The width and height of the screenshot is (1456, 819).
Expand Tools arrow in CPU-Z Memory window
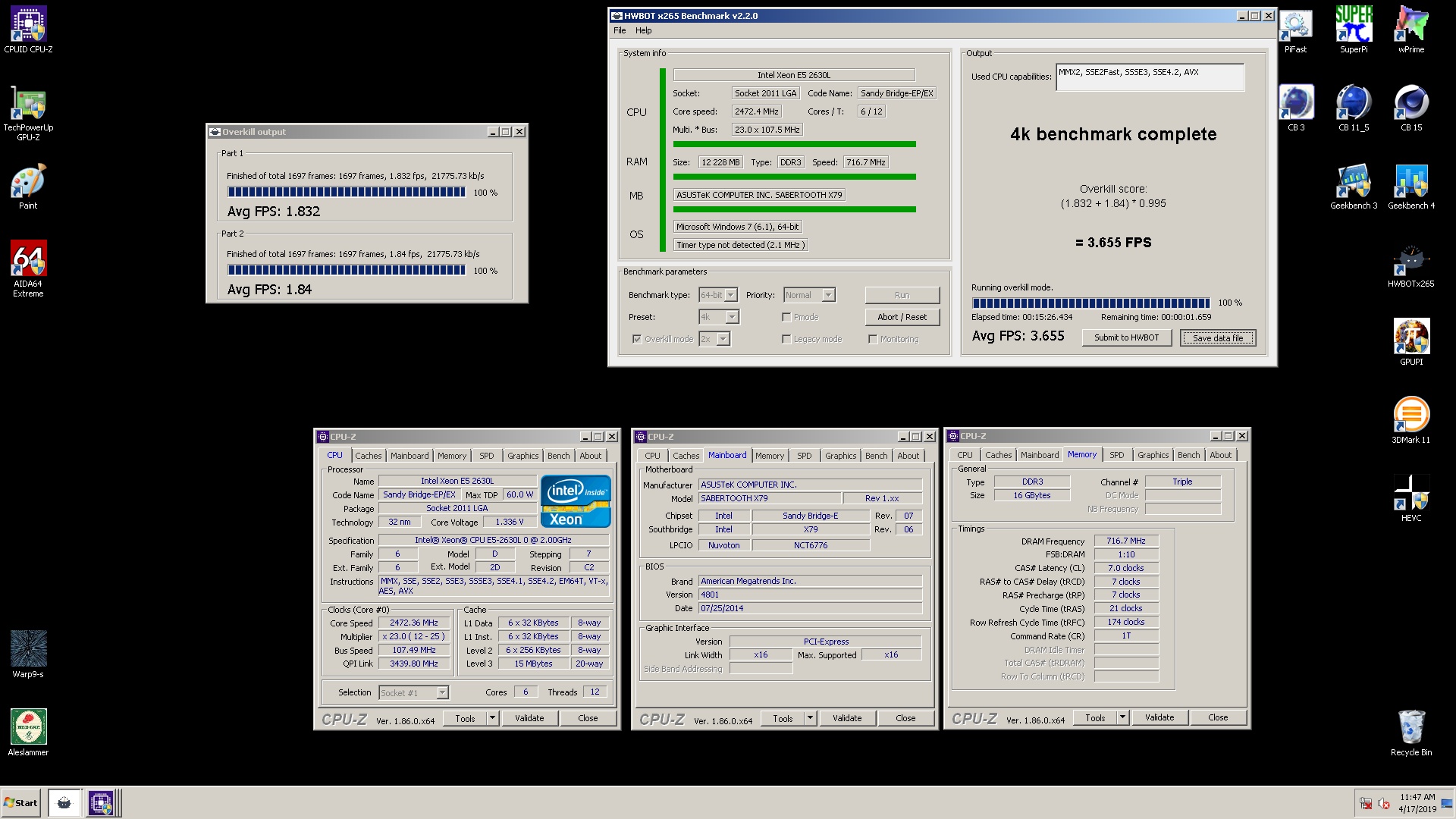pyautogui.click(x=1122, y=717)
